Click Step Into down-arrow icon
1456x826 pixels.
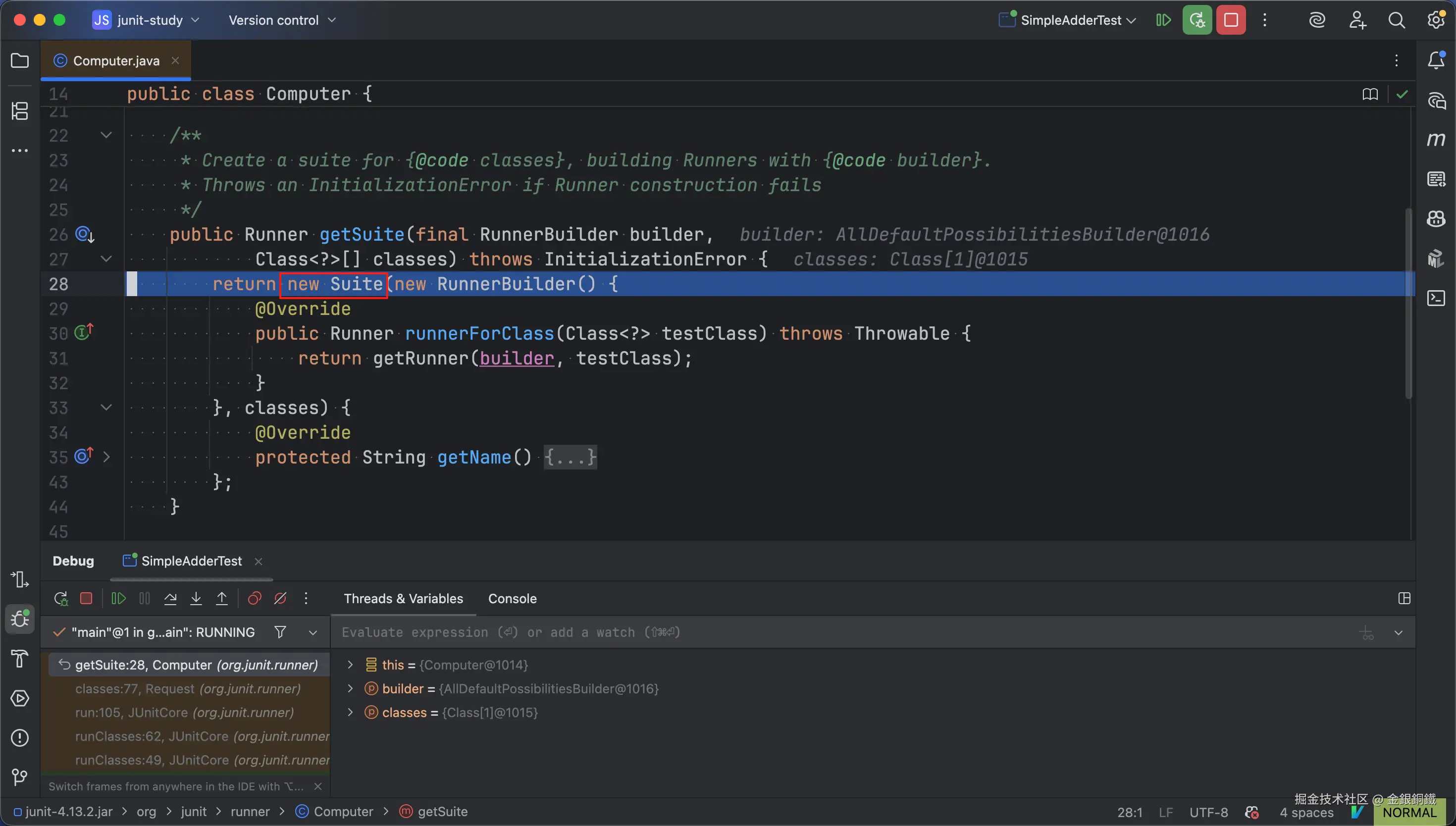pos(196,599)
